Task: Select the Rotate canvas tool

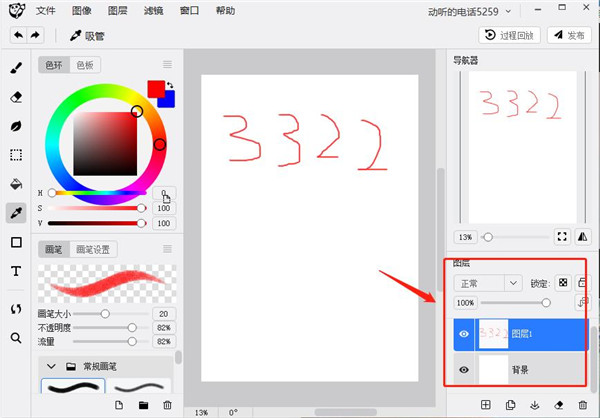Action: [x=16, y=309]
